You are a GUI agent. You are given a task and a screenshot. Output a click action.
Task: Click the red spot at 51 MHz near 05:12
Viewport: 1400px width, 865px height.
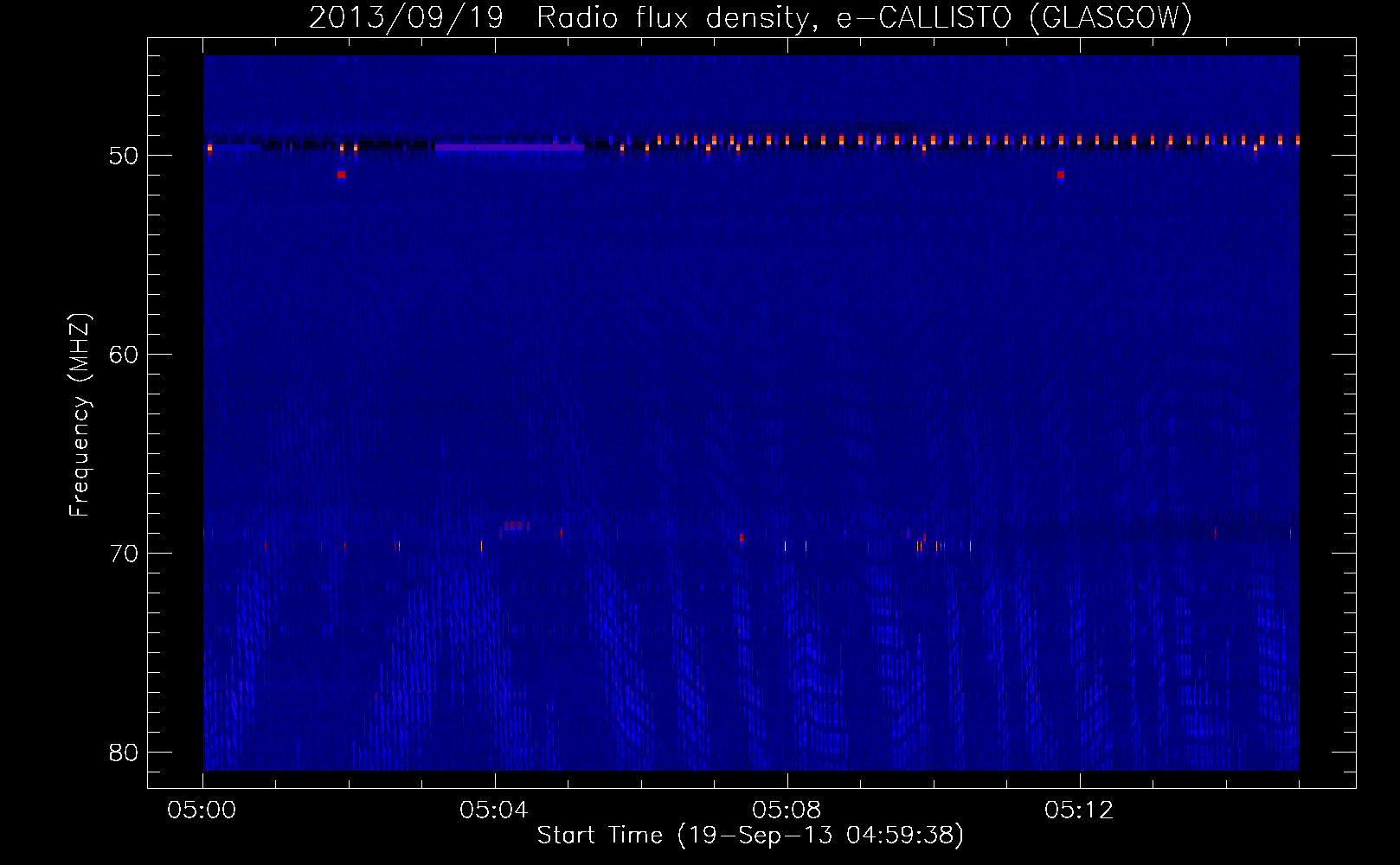tap(1060, 175)
